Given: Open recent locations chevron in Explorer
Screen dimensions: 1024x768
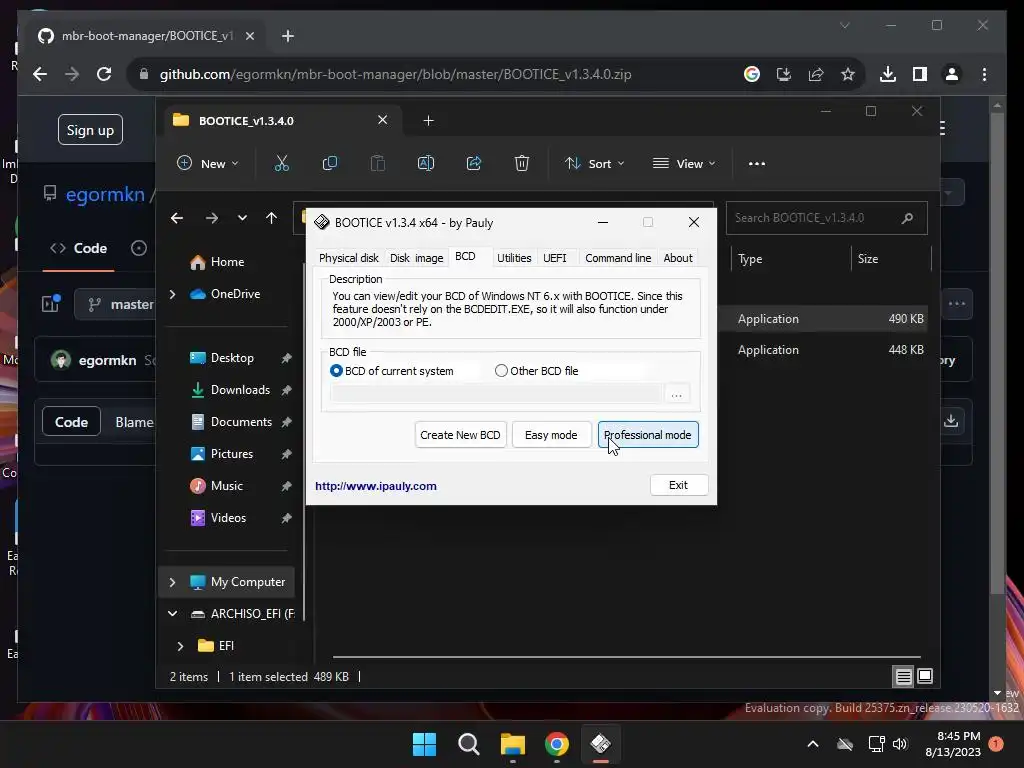Looking at the screenshot, I should click(x=242, y=218).
